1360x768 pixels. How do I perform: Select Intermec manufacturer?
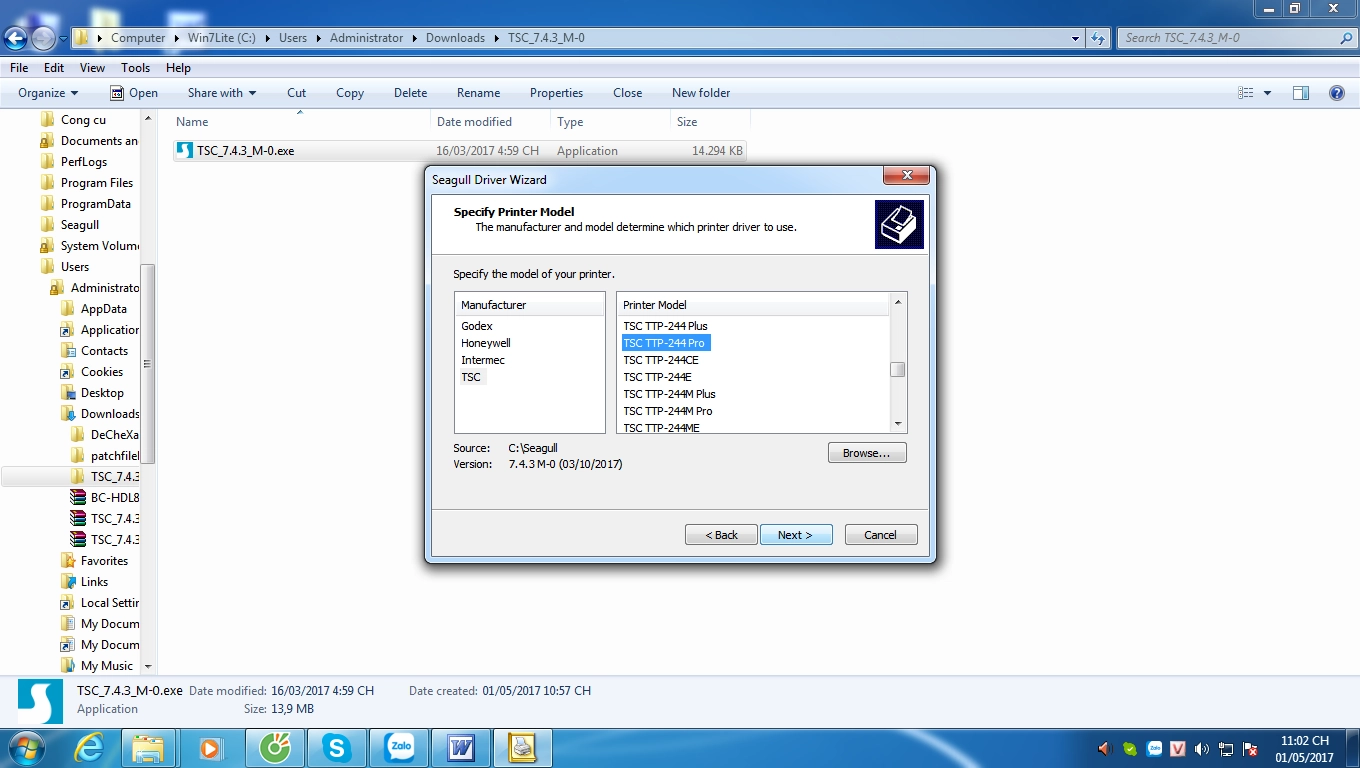pos(483,360)
